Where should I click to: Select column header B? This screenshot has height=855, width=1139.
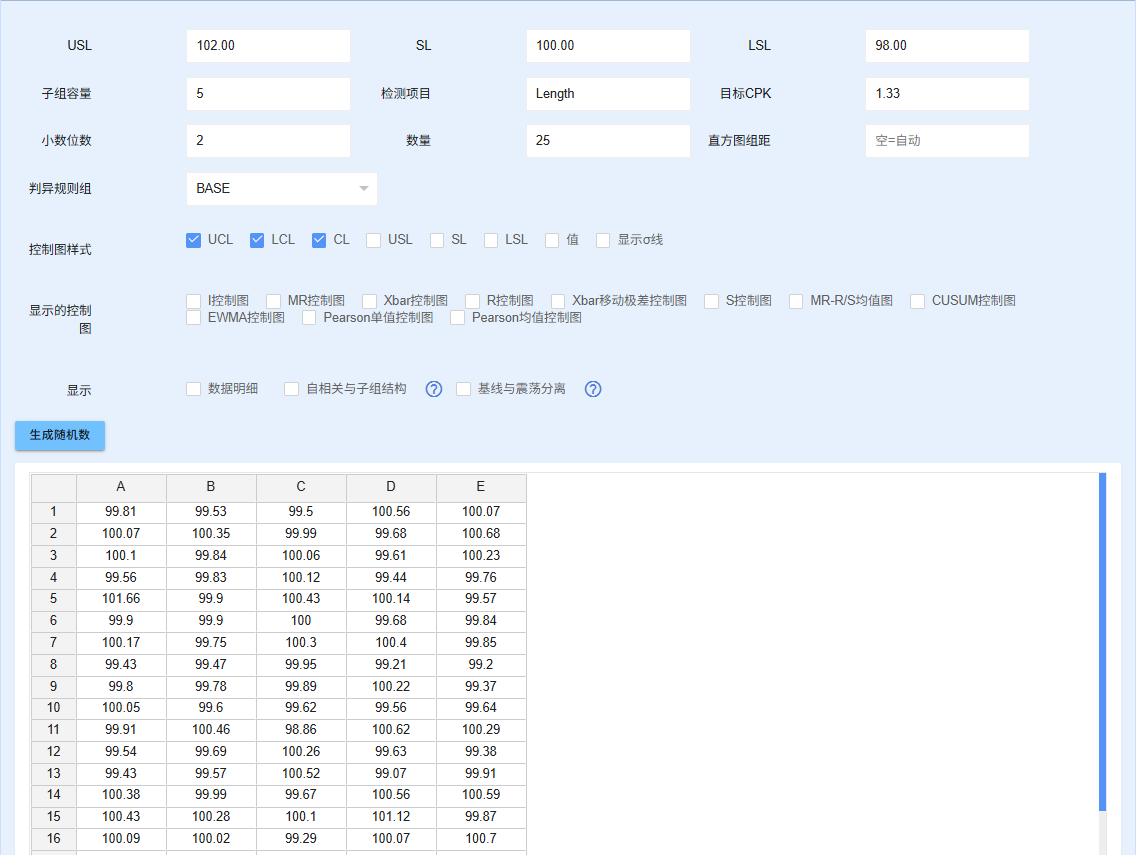coord(211,487)
